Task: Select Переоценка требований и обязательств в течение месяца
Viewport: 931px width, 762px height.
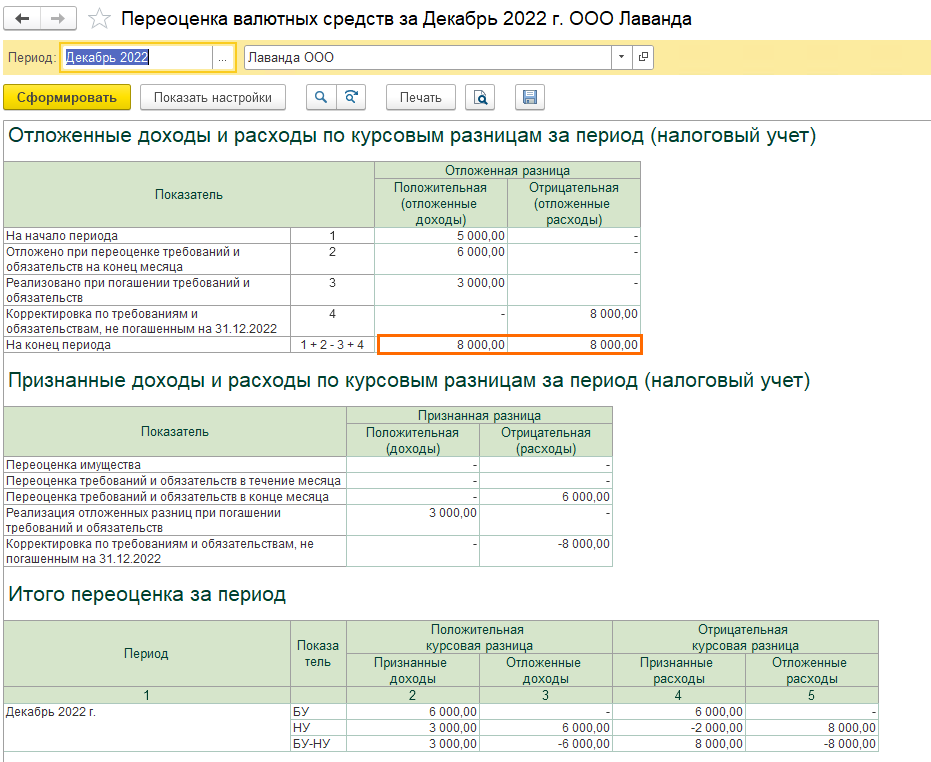Action: pyautogui.click(x=175, y=480)
